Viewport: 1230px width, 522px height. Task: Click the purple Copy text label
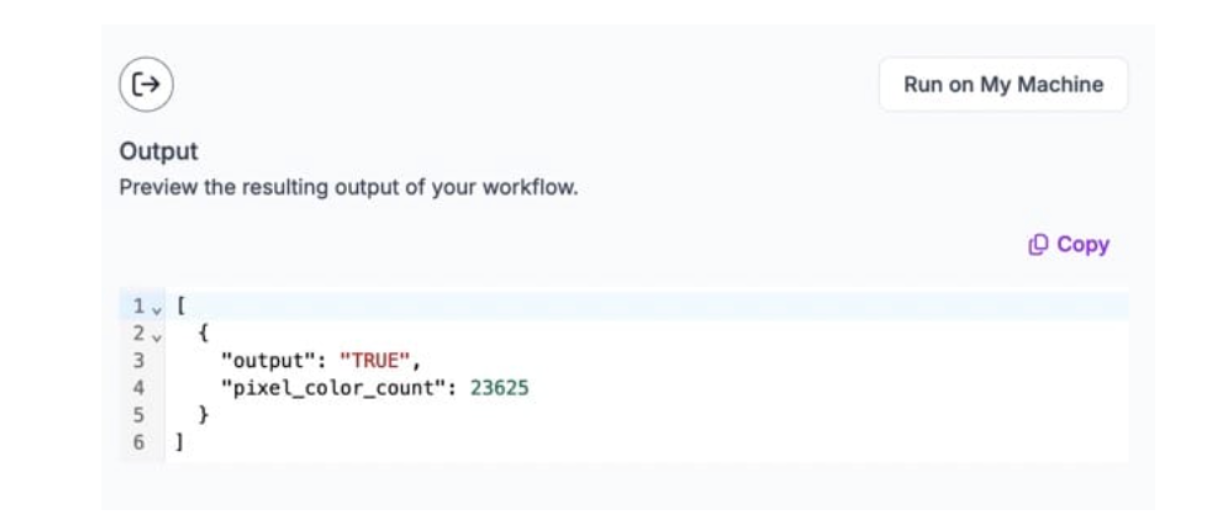click(x=1083, y=244)
